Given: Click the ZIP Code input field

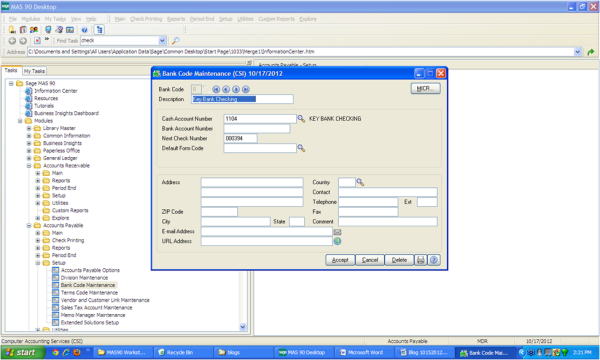Looking at the screenshot, I should (x=219, y=212).
